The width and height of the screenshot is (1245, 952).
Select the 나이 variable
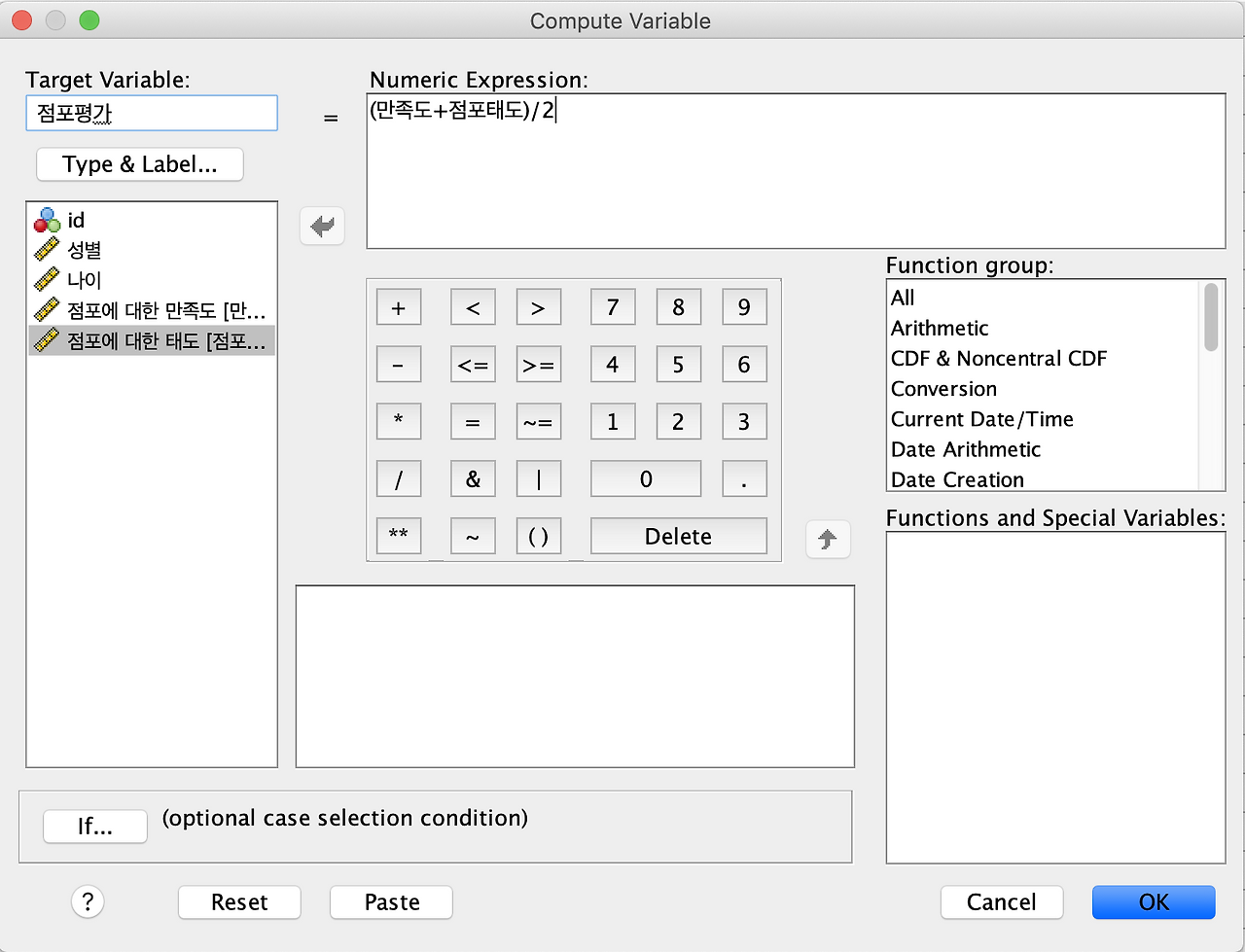pyautogui.click(x=152, y=280)
